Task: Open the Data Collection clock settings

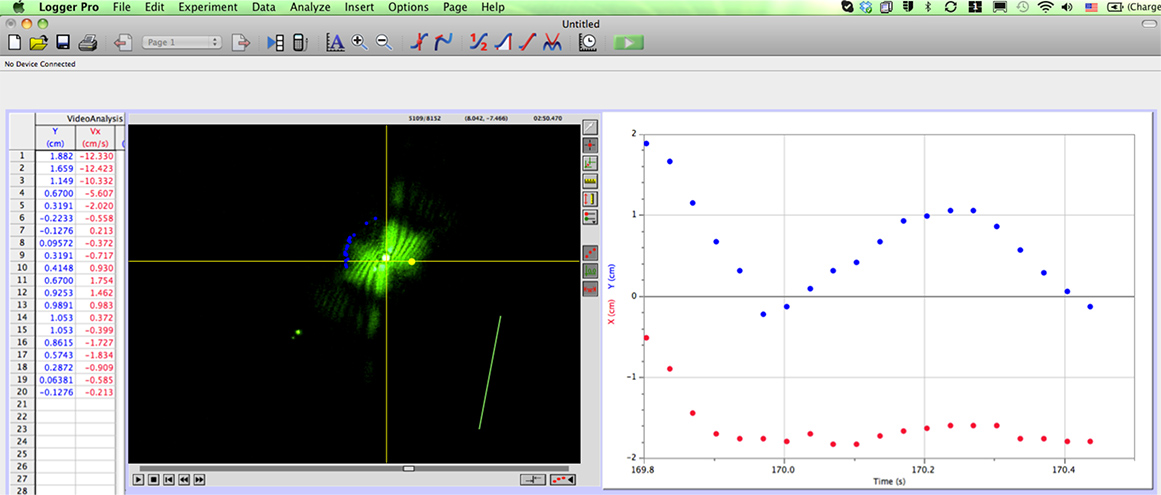Action: (x=589, y=43)
